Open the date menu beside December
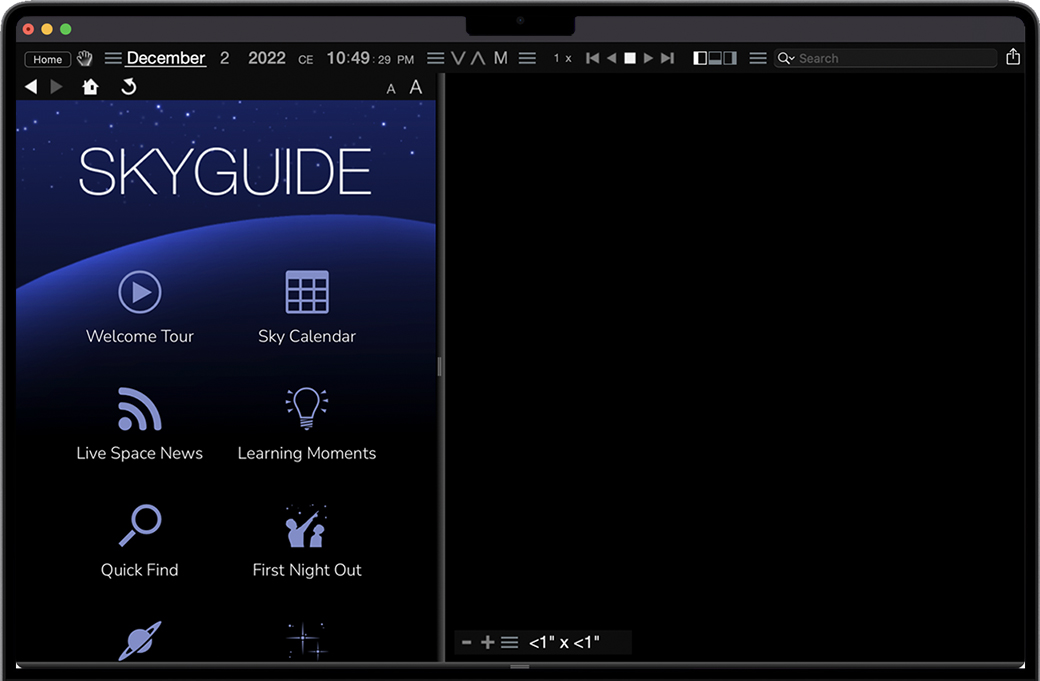Viewport: 1040px width, 681px height. tap(113, 58)
